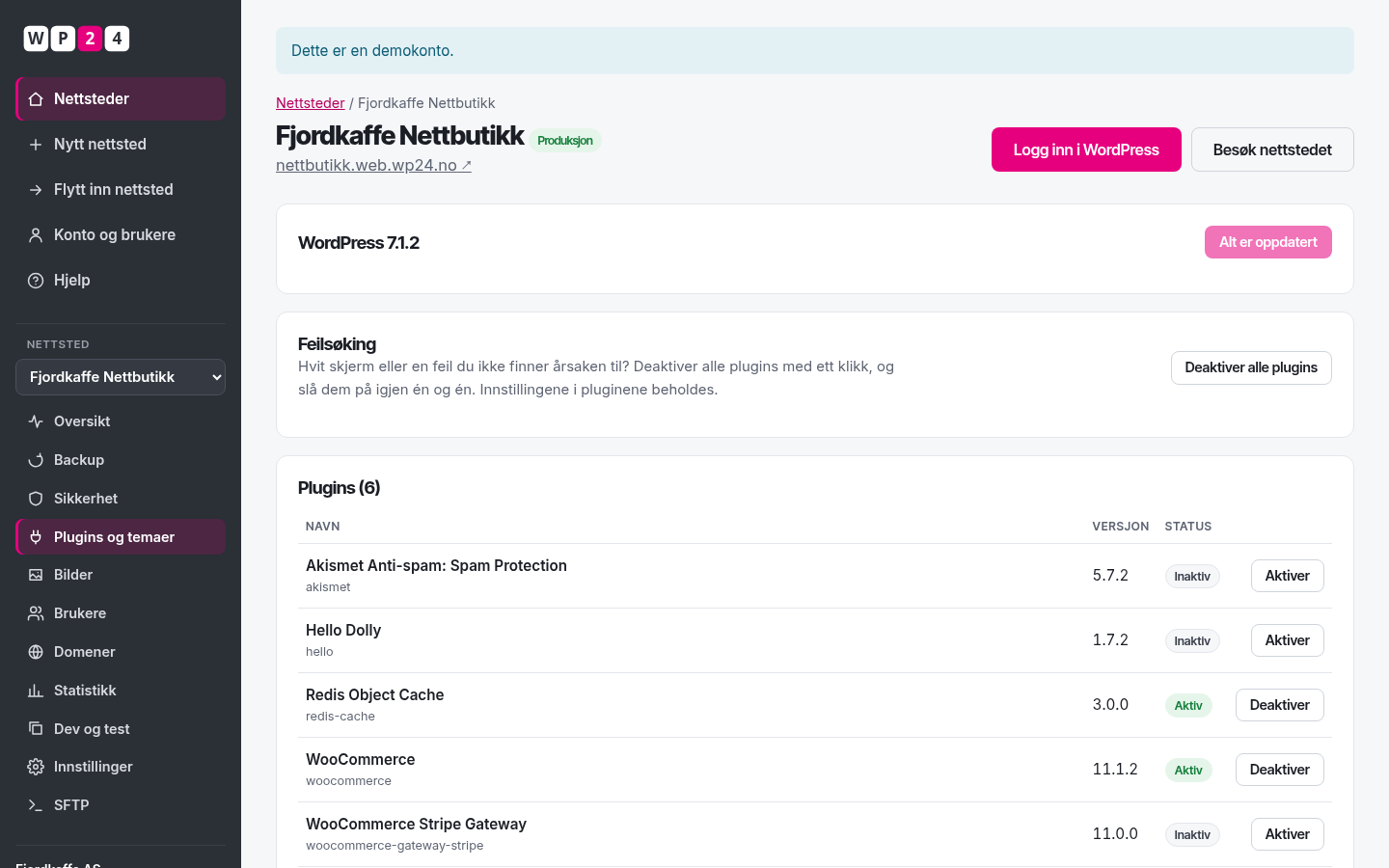This screenshot has height=868, width=1389.
Task: Click the question mark icon beside Hjelp
Action: pyautogui.click(x=36, y=281)
